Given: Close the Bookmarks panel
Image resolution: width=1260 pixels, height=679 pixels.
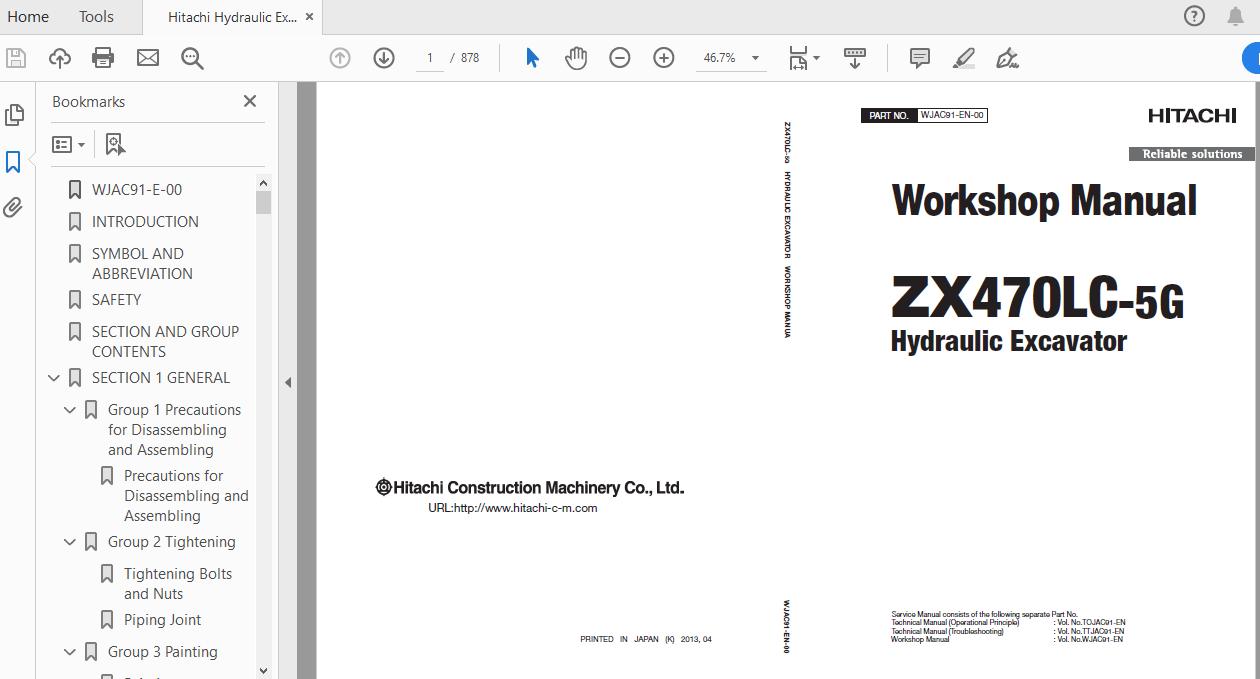Looking at the screenshot, I should pos(249,101).
